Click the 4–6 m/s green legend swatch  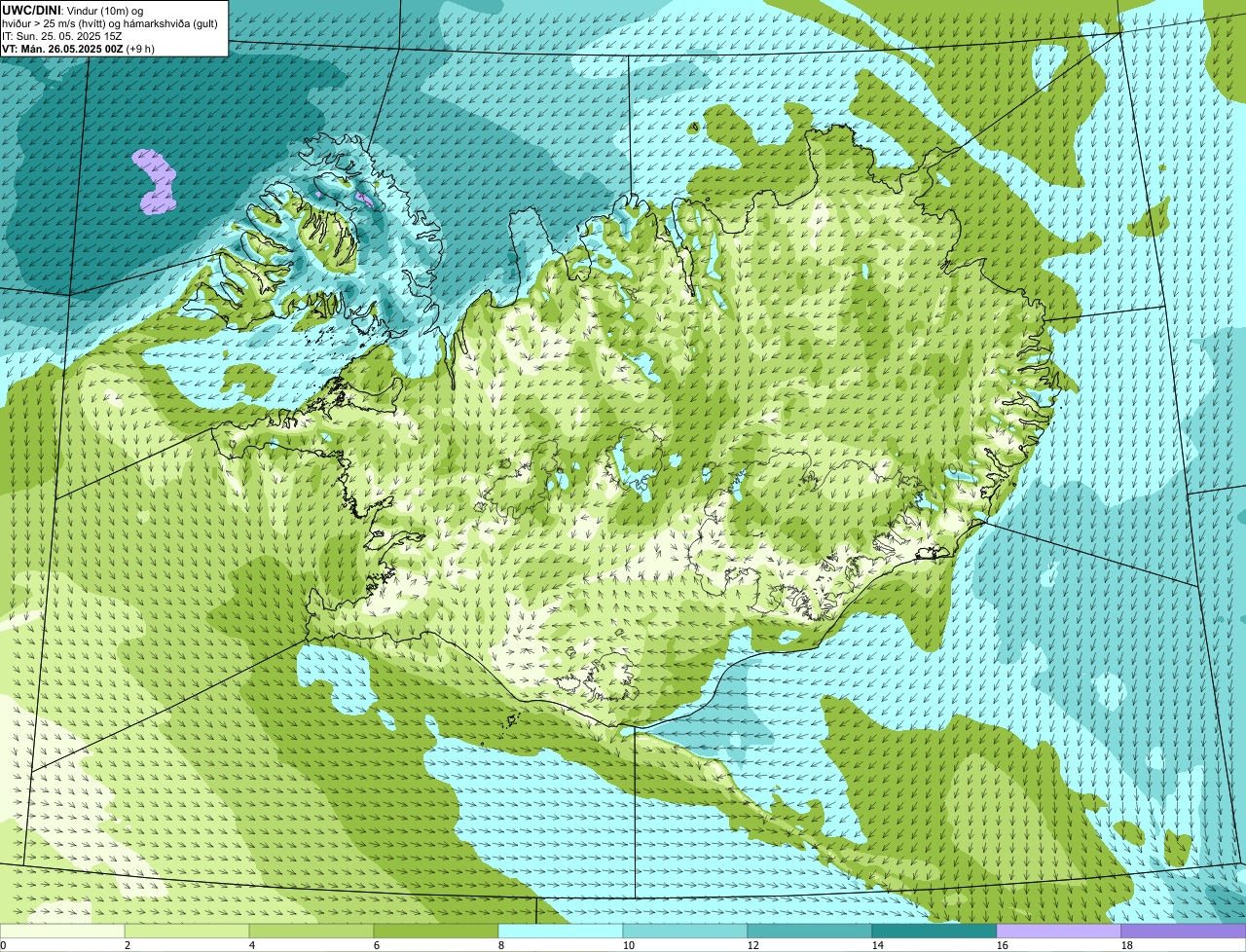[311, 932]
